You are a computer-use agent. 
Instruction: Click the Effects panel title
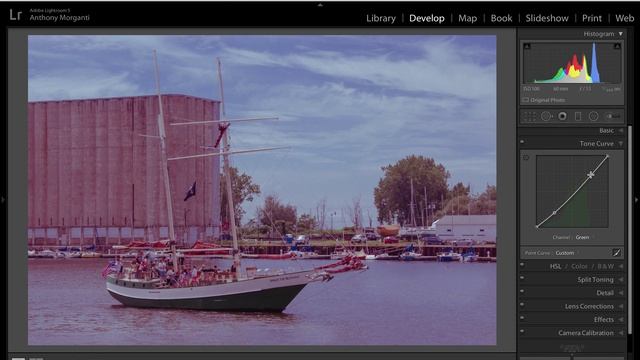(x=604, y=320)
